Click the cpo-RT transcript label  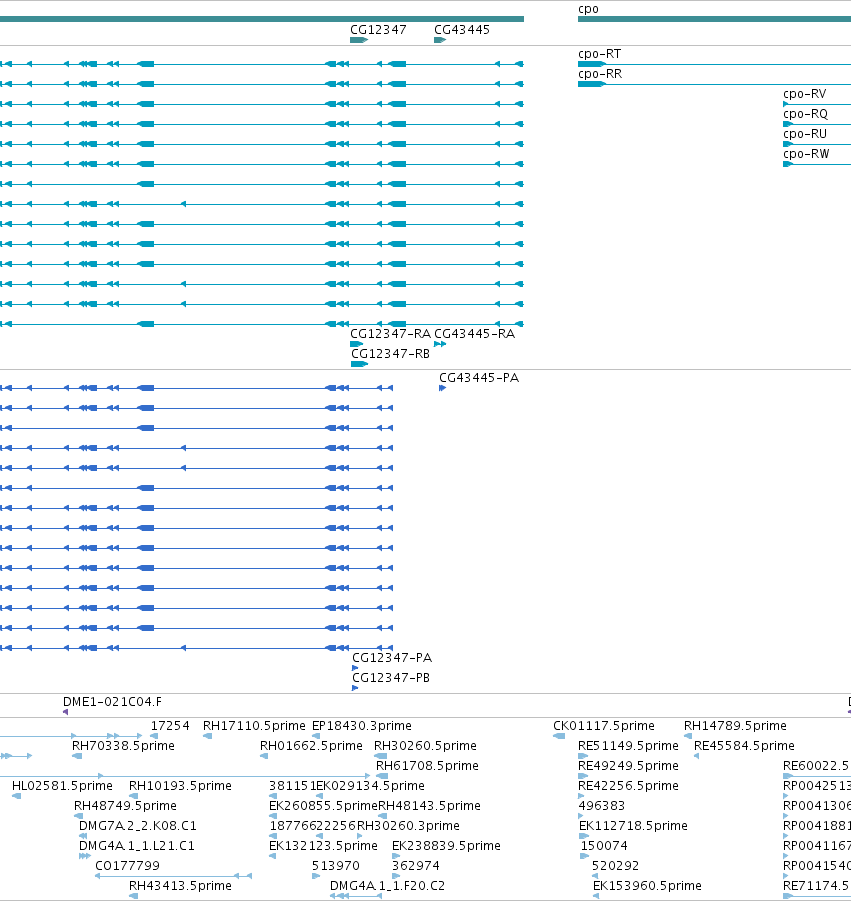coord(599,54)
